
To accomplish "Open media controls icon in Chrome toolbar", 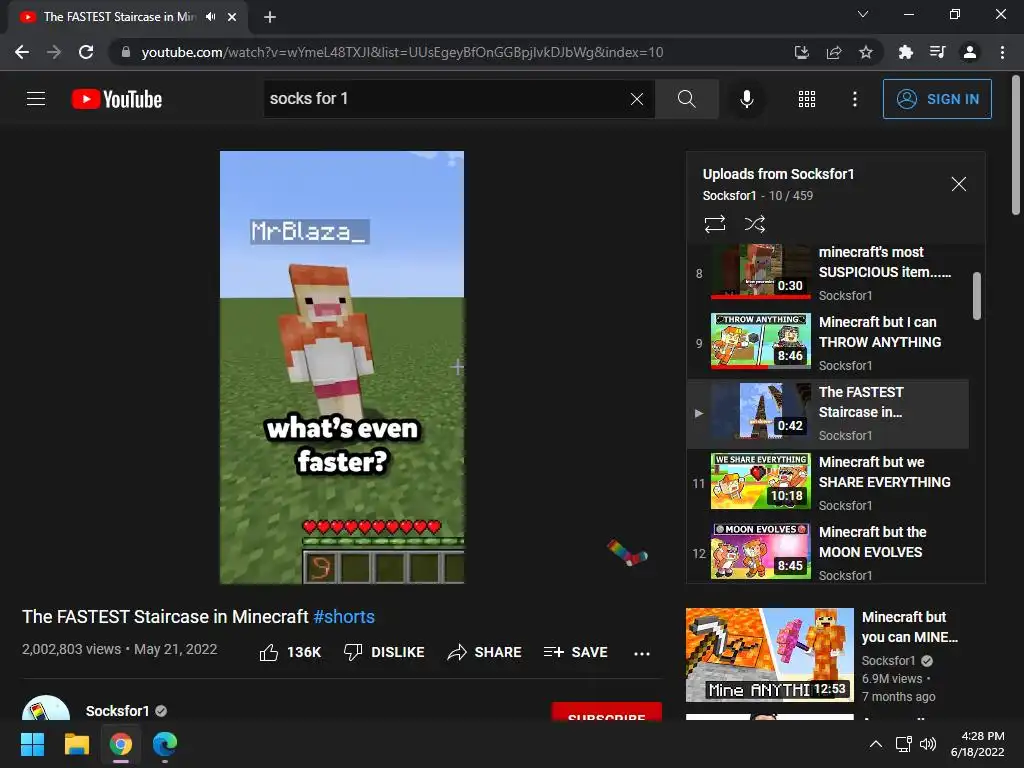I will click(937, 52).
